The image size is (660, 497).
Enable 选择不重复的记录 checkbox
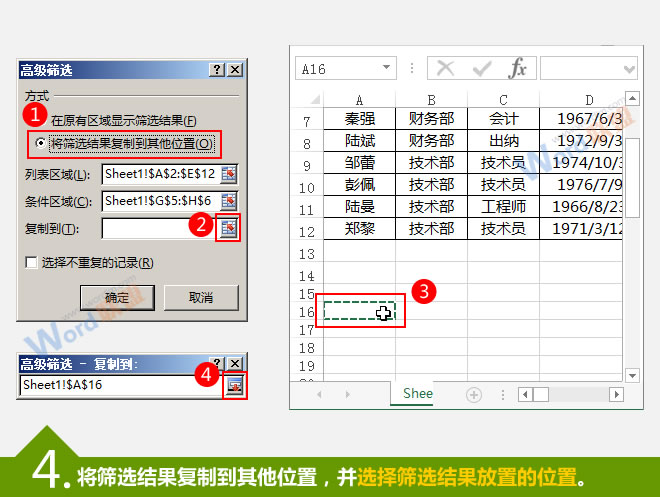click(x=31, y=262)
